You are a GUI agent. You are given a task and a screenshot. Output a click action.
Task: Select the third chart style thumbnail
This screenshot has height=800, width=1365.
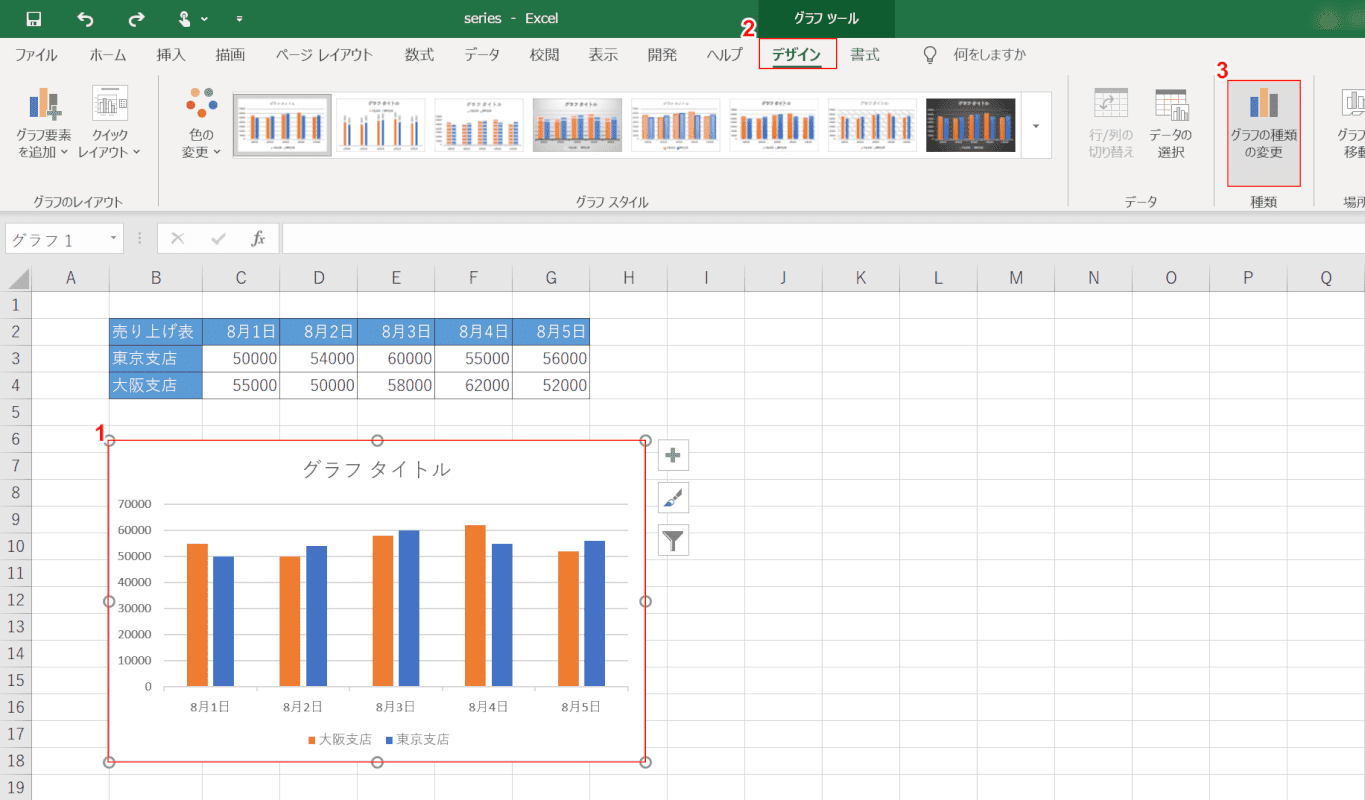pyautogui.click(x=479, y=125)
